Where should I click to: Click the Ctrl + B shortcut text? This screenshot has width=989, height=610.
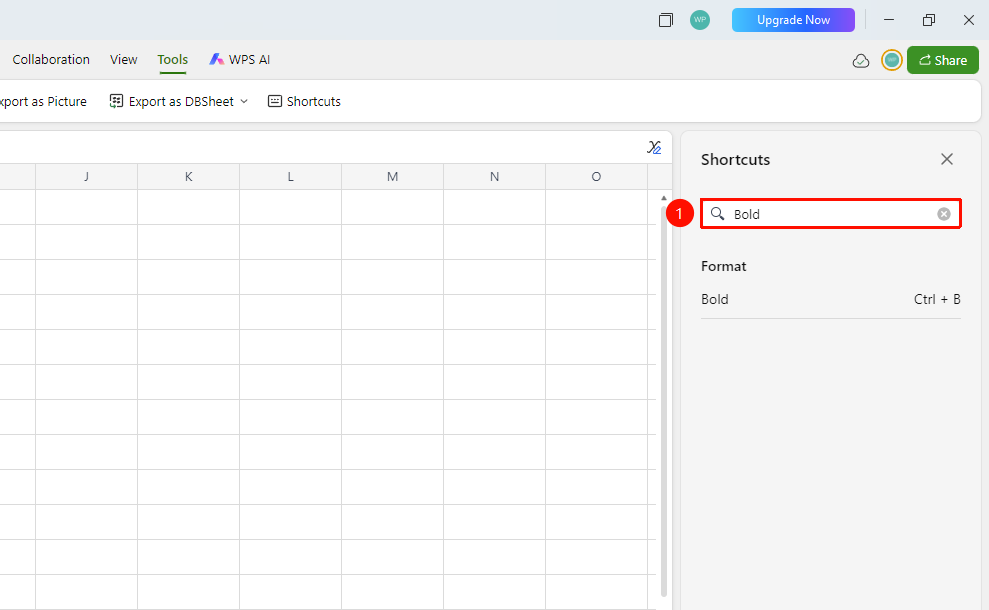tap(937, 299)
